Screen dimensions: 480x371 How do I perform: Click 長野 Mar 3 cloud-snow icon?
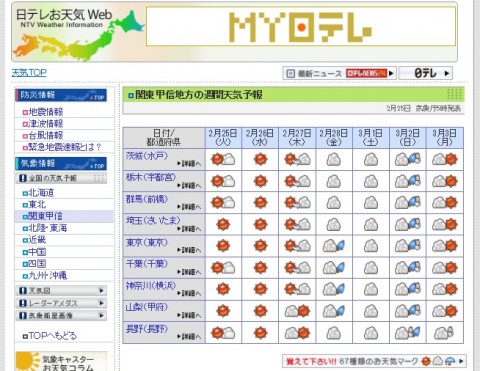pyautogui.click(x=444, y=333)
